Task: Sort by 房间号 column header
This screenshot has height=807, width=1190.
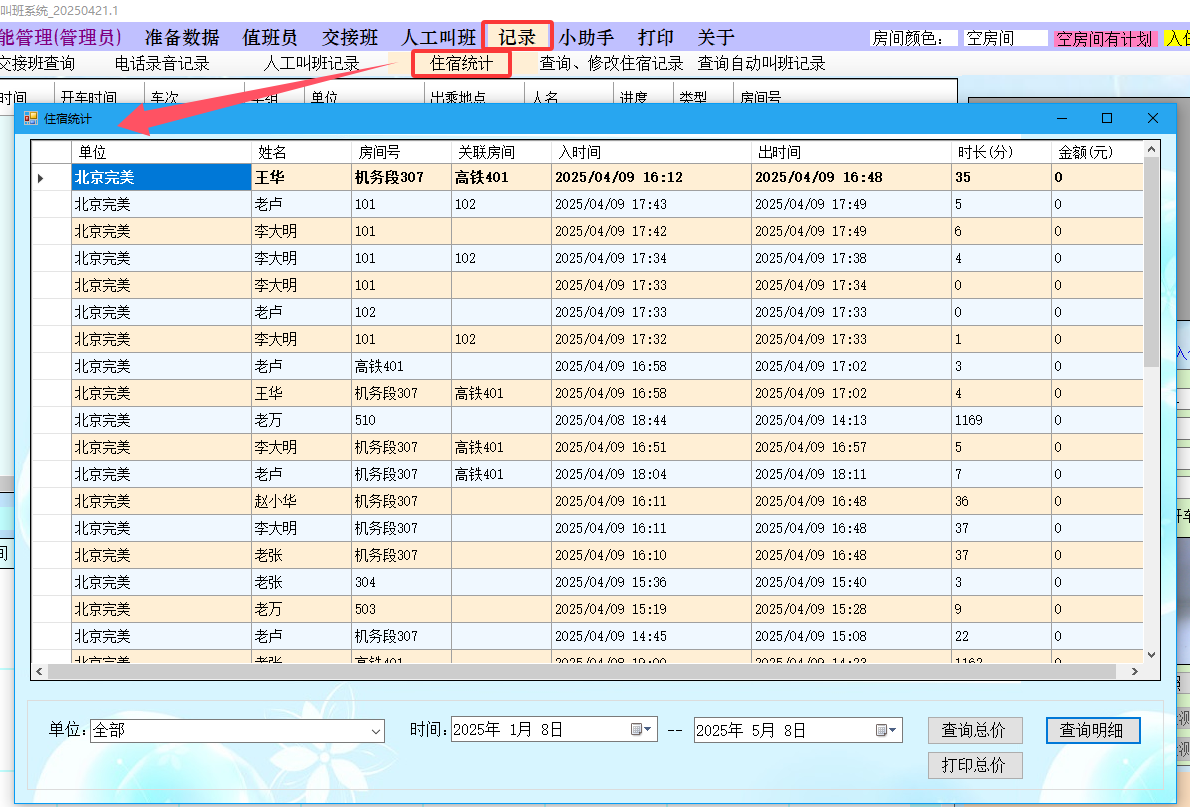Action: [401, 152]
